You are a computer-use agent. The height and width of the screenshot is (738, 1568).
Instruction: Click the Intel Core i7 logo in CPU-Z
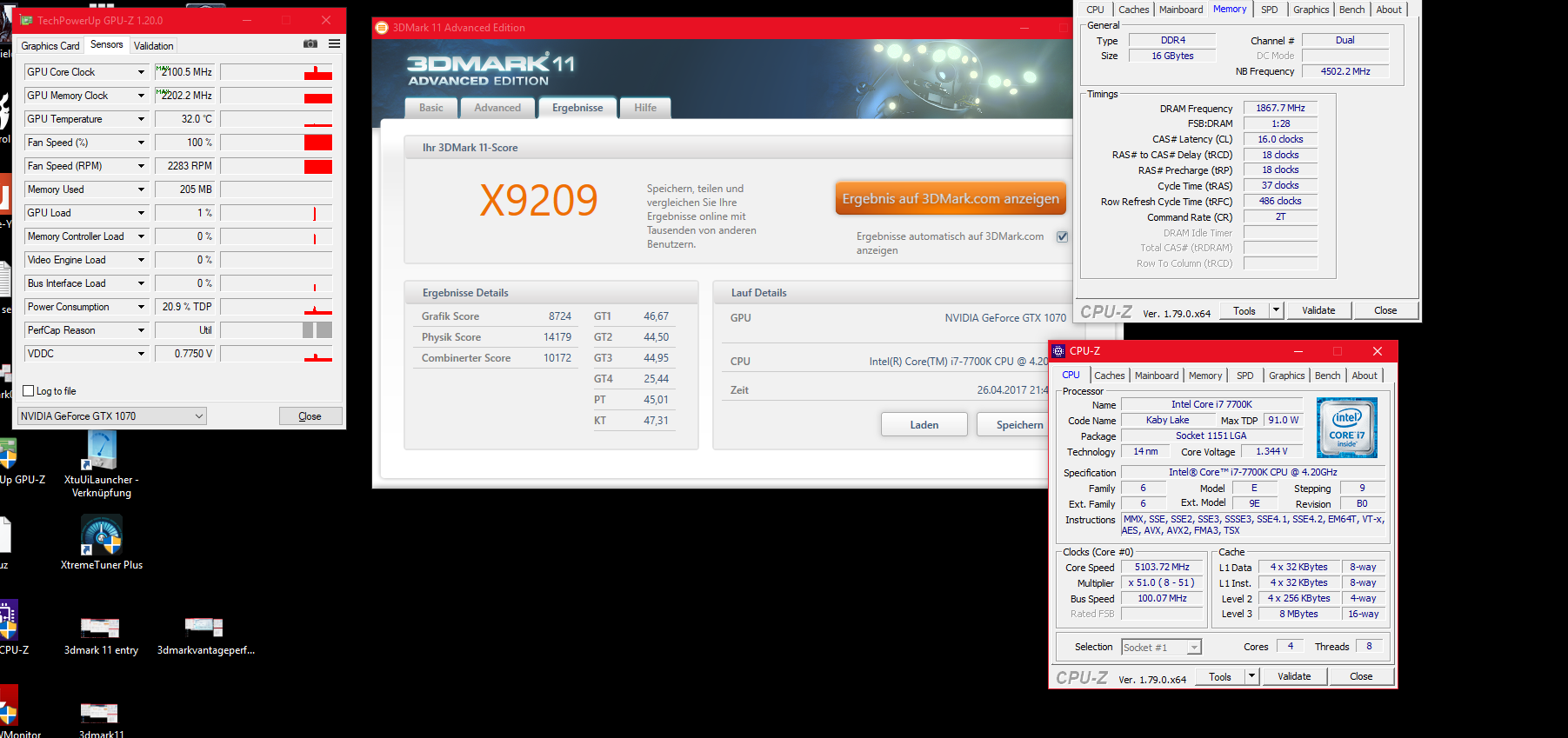[x=1346, y=428]
